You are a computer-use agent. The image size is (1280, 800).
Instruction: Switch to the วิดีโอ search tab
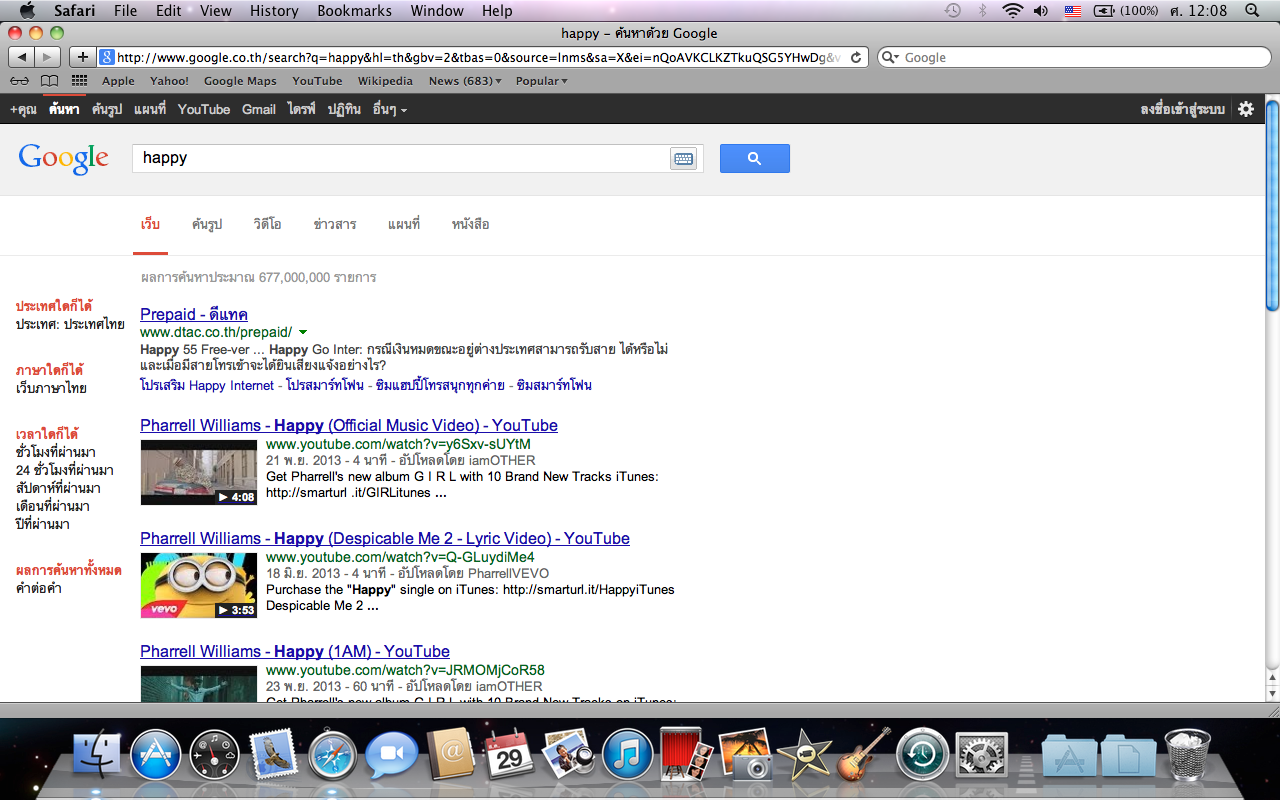(267, 224)
